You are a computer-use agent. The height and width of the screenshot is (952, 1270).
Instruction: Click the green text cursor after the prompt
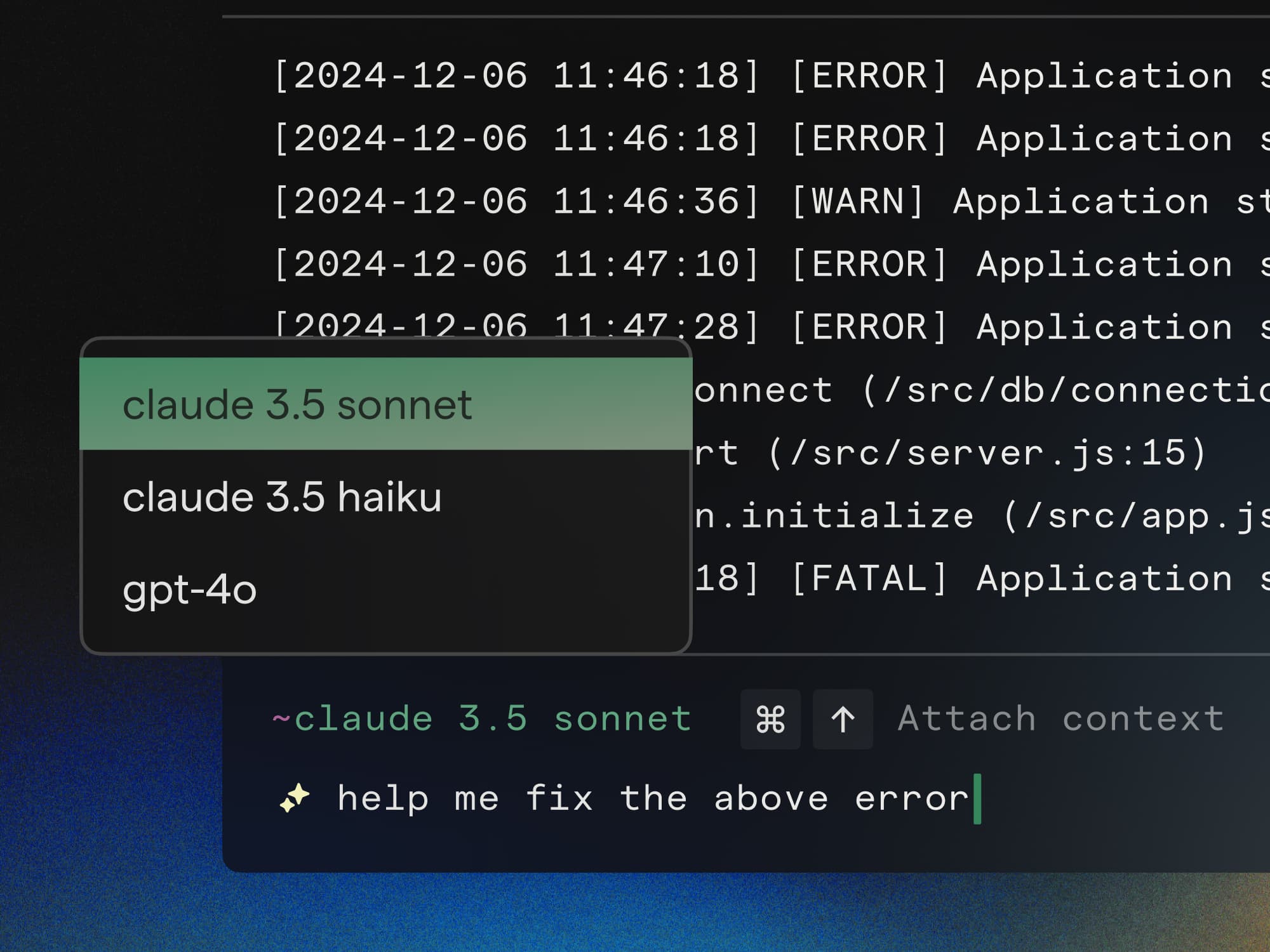click(977, 798)
